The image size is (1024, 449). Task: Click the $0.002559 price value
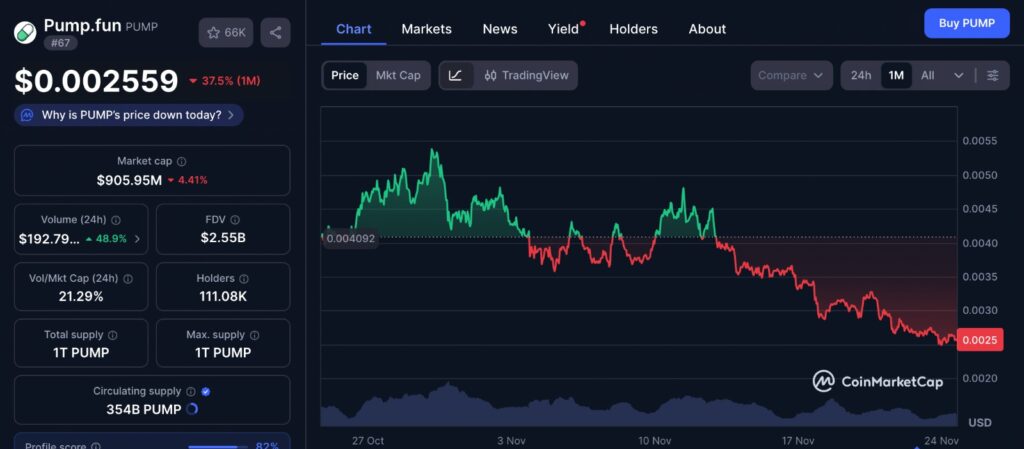pyautogui.click(x=97, y=81)
